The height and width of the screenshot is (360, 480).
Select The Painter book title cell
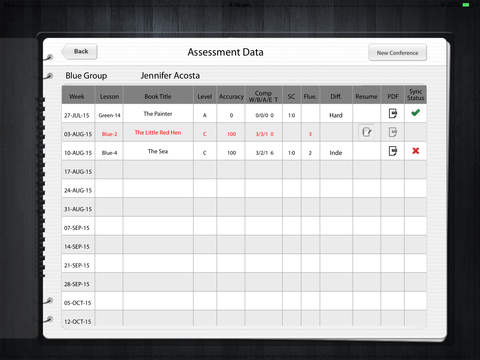[x=158, y=114]
